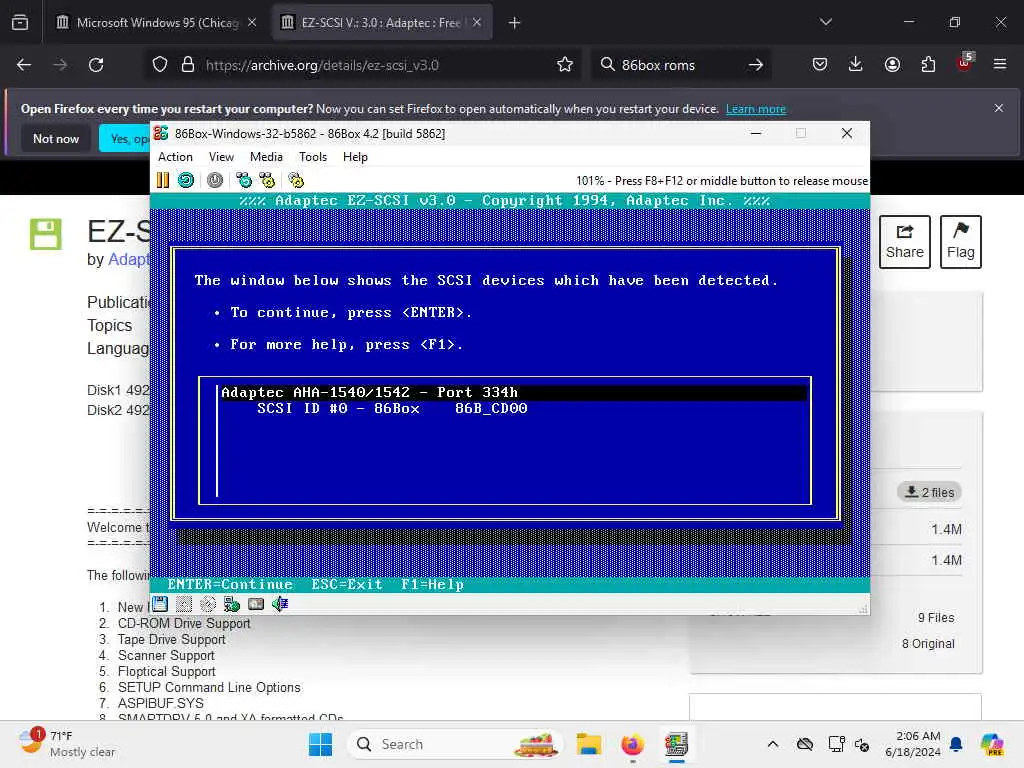This screenshot has height=768, width=1024.
Task: Open taskbar clock and date
Action: pyautogui.click(x=913, y=744)
